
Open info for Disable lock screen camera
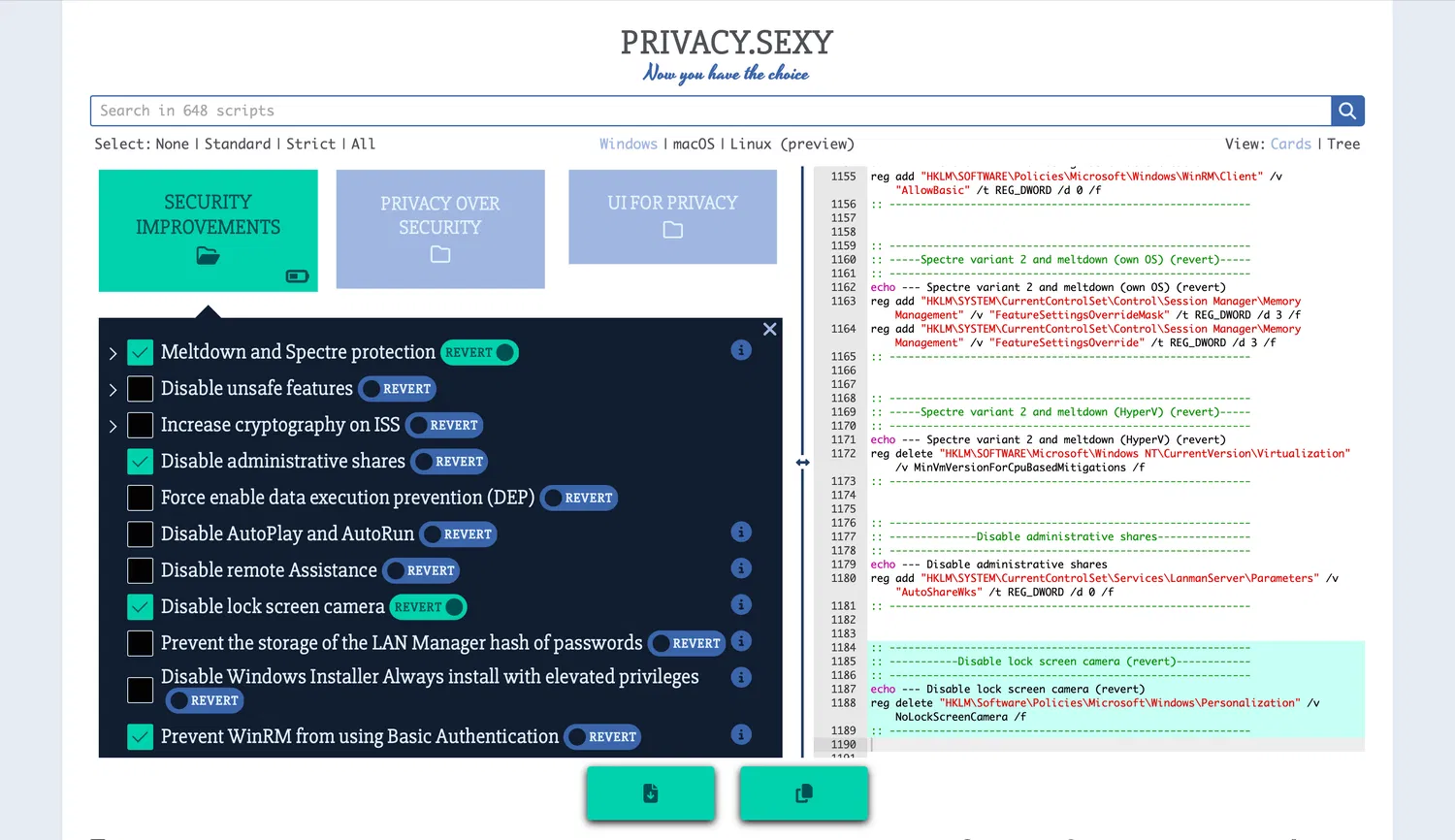click(741, 604)
